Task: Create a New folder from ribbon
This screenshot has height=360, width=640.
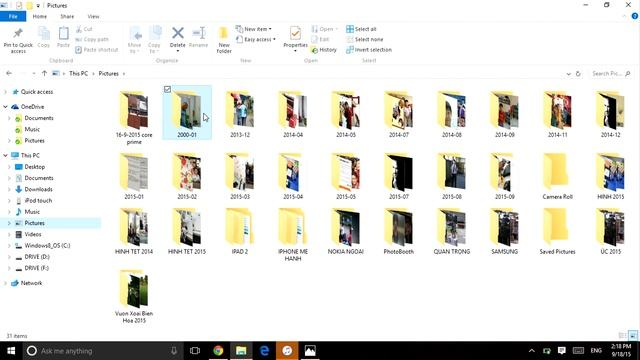Action: point(224,40)
